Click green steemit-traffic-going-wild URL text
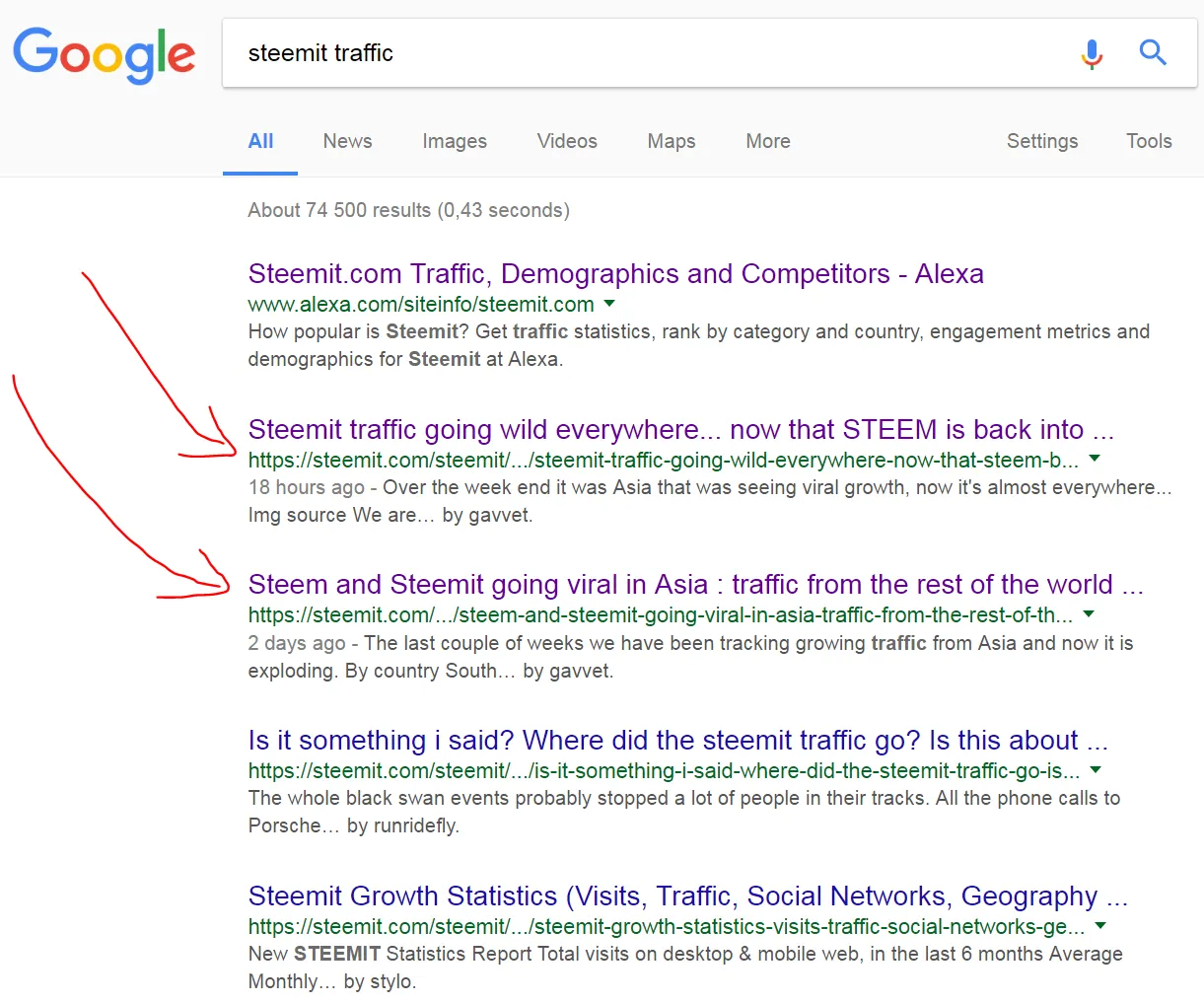Image resolution: width=1204 pixels, height=1003 pixels. point(663,460)
